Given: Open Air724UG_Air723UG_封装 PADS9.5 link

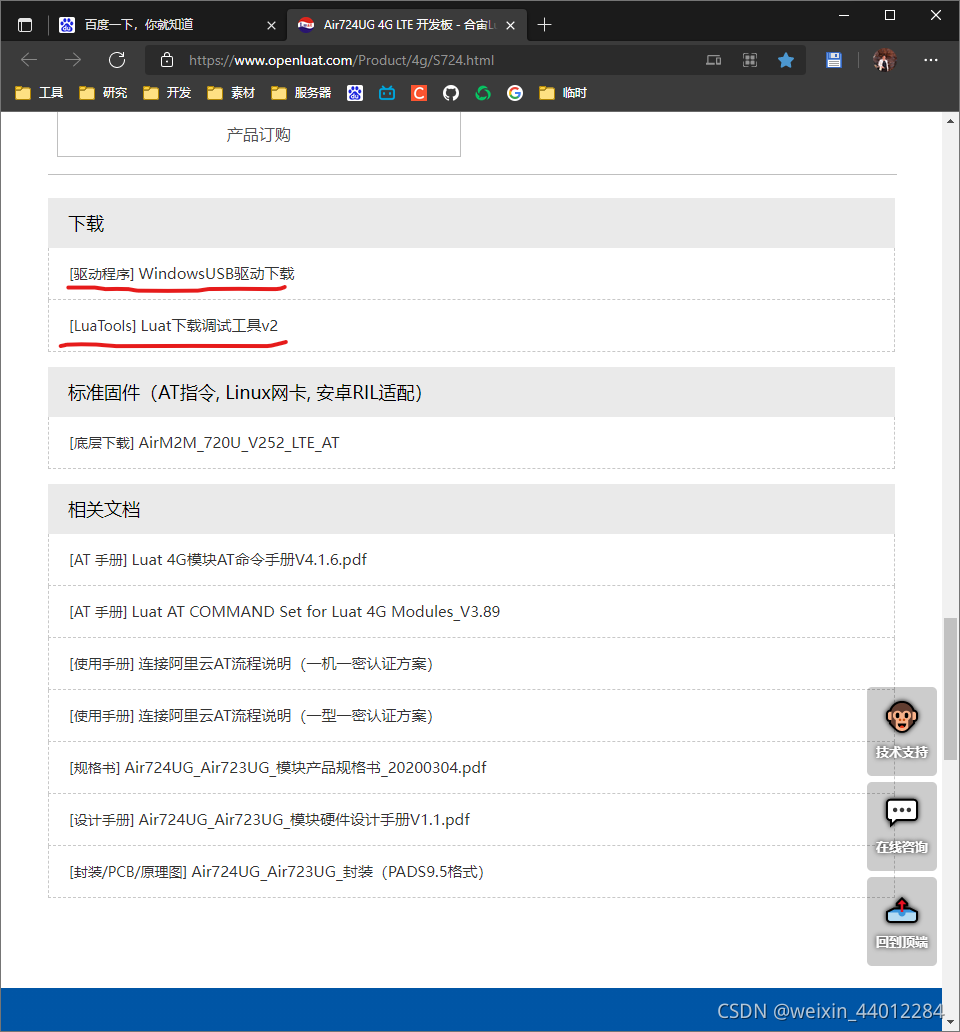Looking at the screenshot, I should coord(276,872).
